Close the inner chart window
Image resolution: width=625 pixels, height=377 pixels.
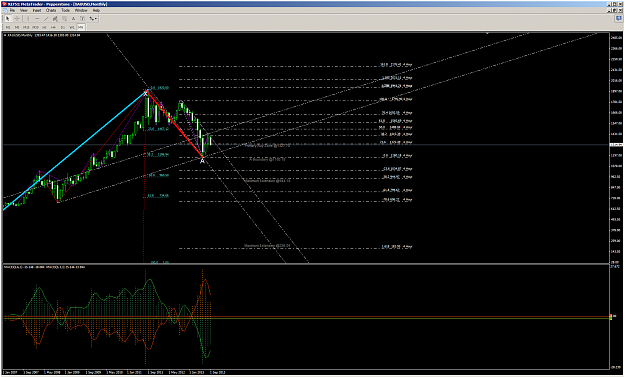621,10
